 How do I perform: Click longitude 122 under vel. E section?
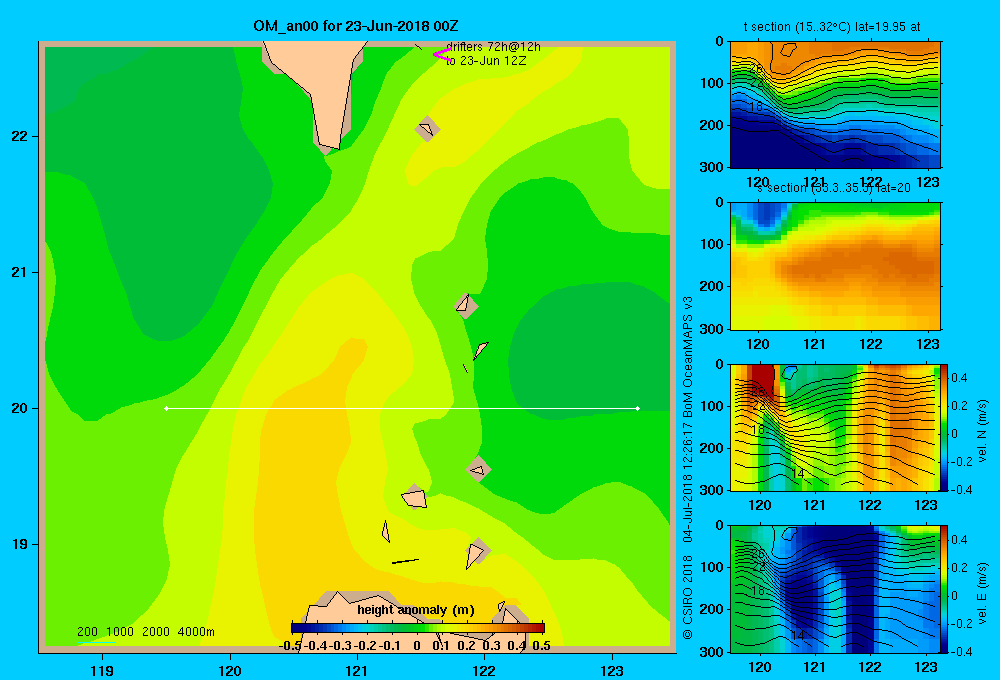(x=870, y=667)
